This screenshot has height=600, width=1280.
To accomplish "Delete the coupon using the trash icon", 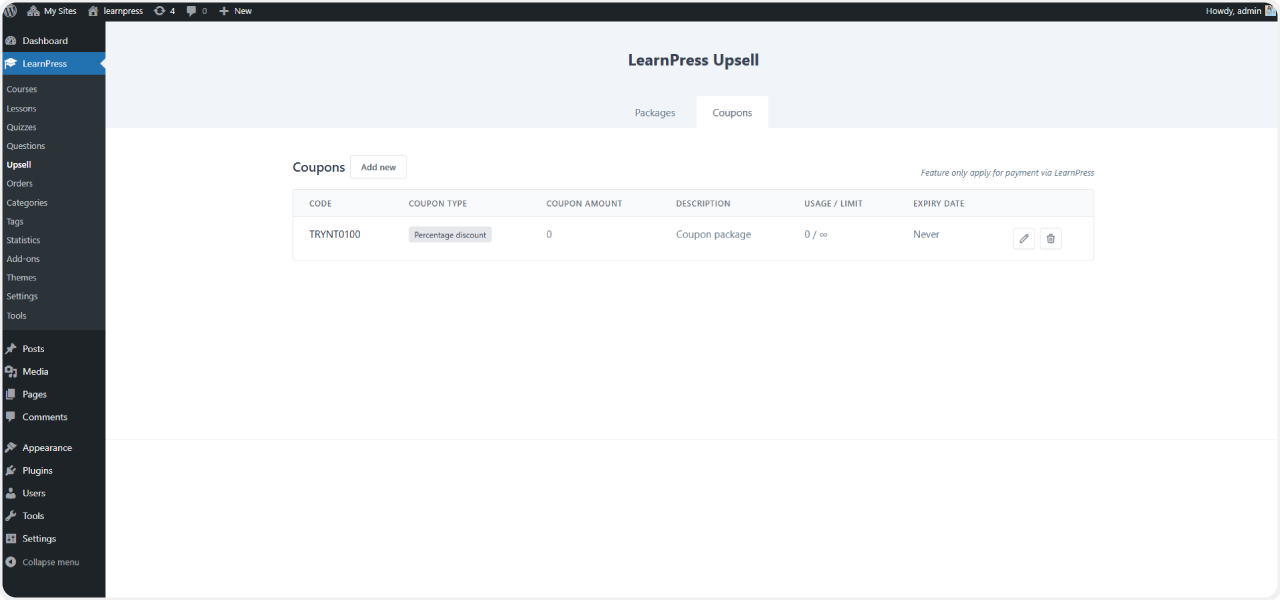I will [1050, 238].
